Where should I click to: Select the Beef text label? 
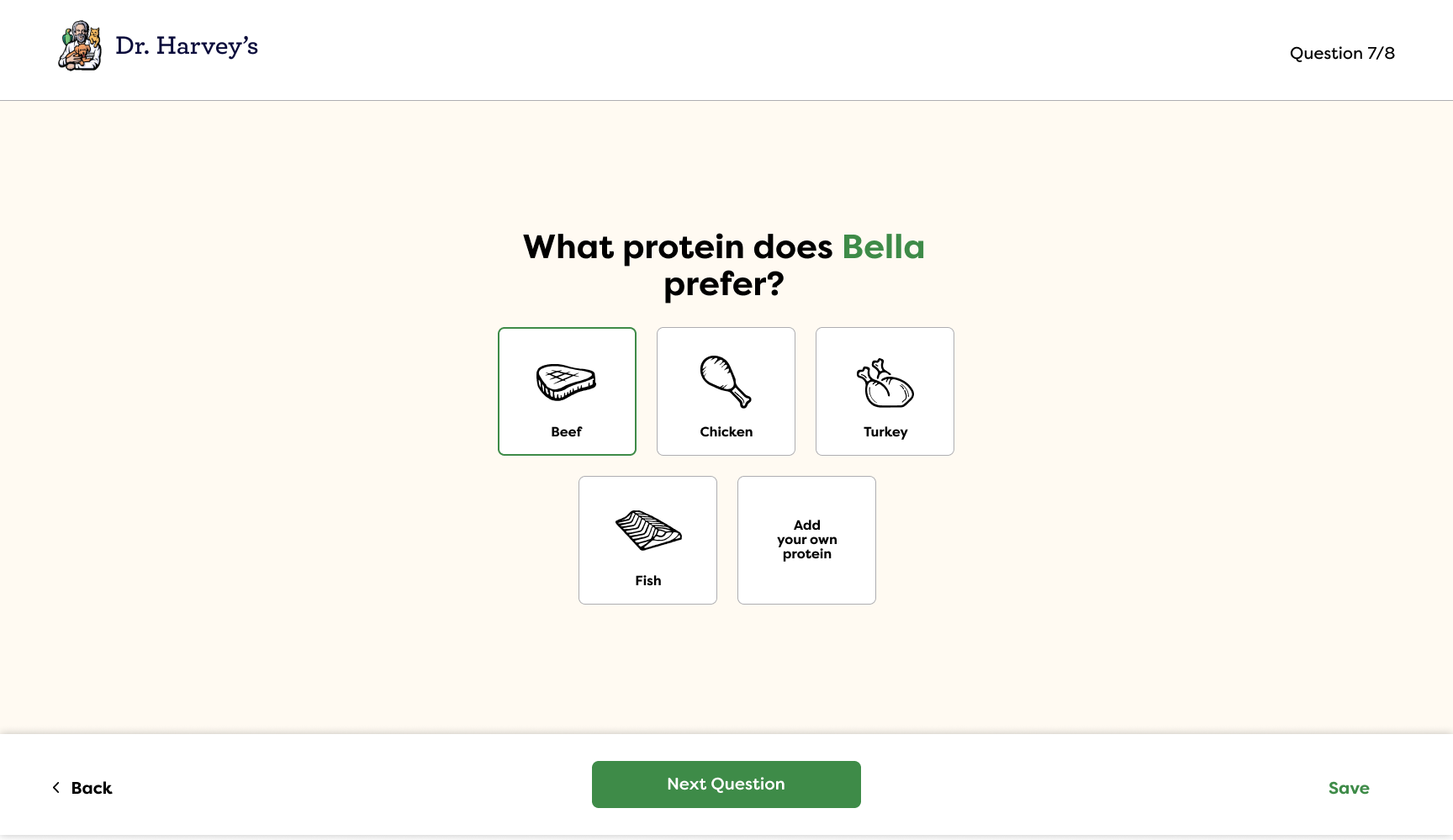tap(567, 432)
